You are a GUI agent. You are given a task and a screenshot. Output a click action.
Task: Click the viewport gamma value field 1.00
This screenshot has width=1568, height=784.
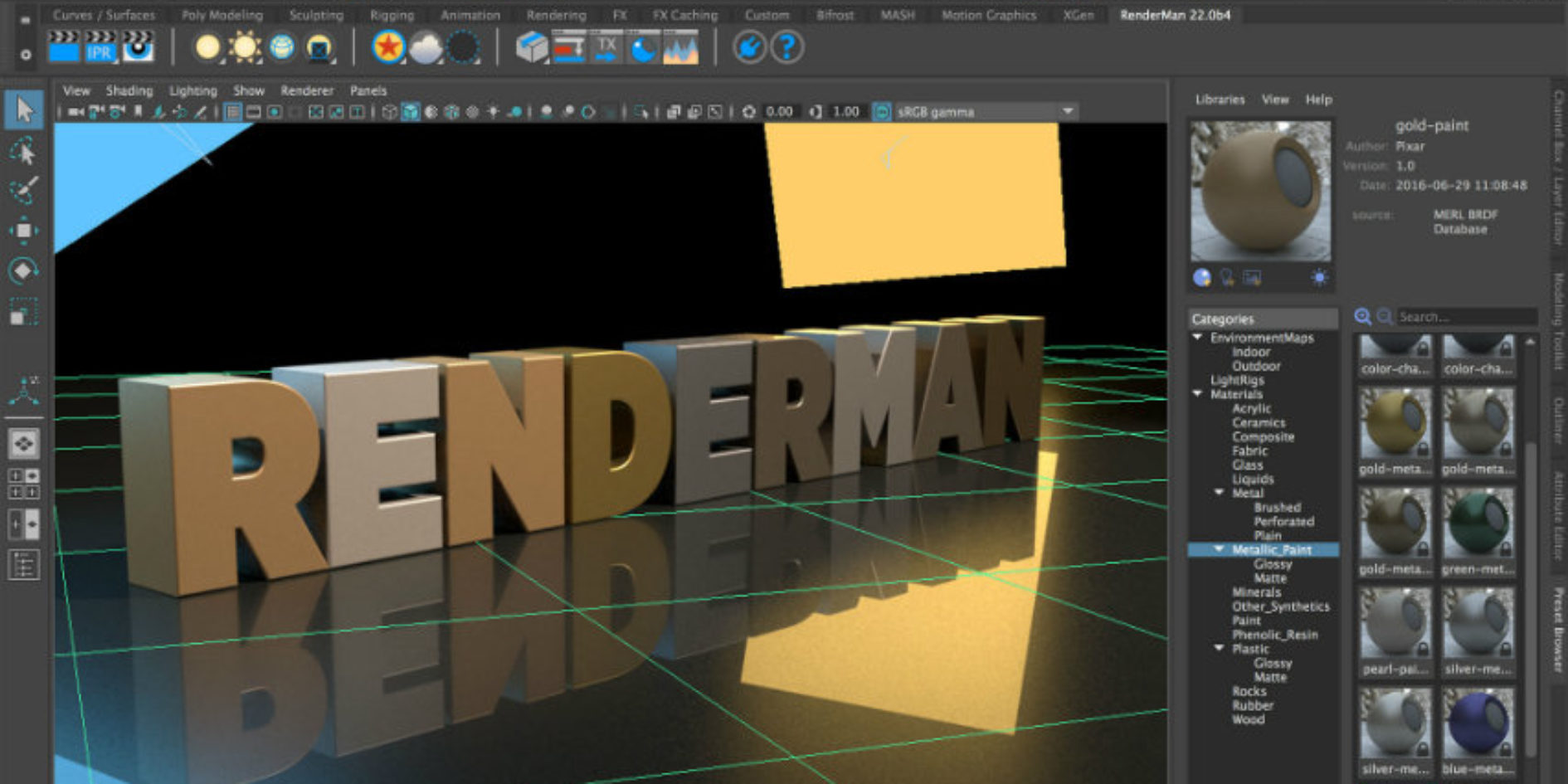coord(846,111)
